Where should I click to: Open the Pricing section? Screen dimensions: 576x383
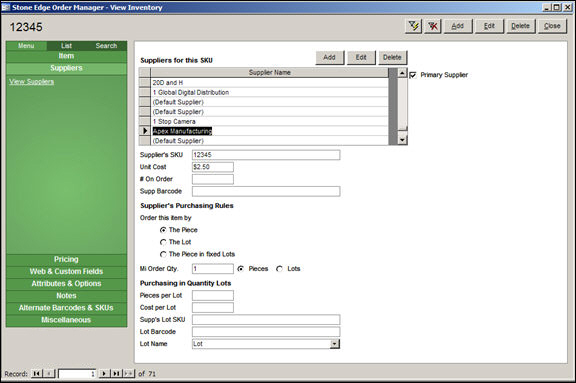click(x=66, y=259)
